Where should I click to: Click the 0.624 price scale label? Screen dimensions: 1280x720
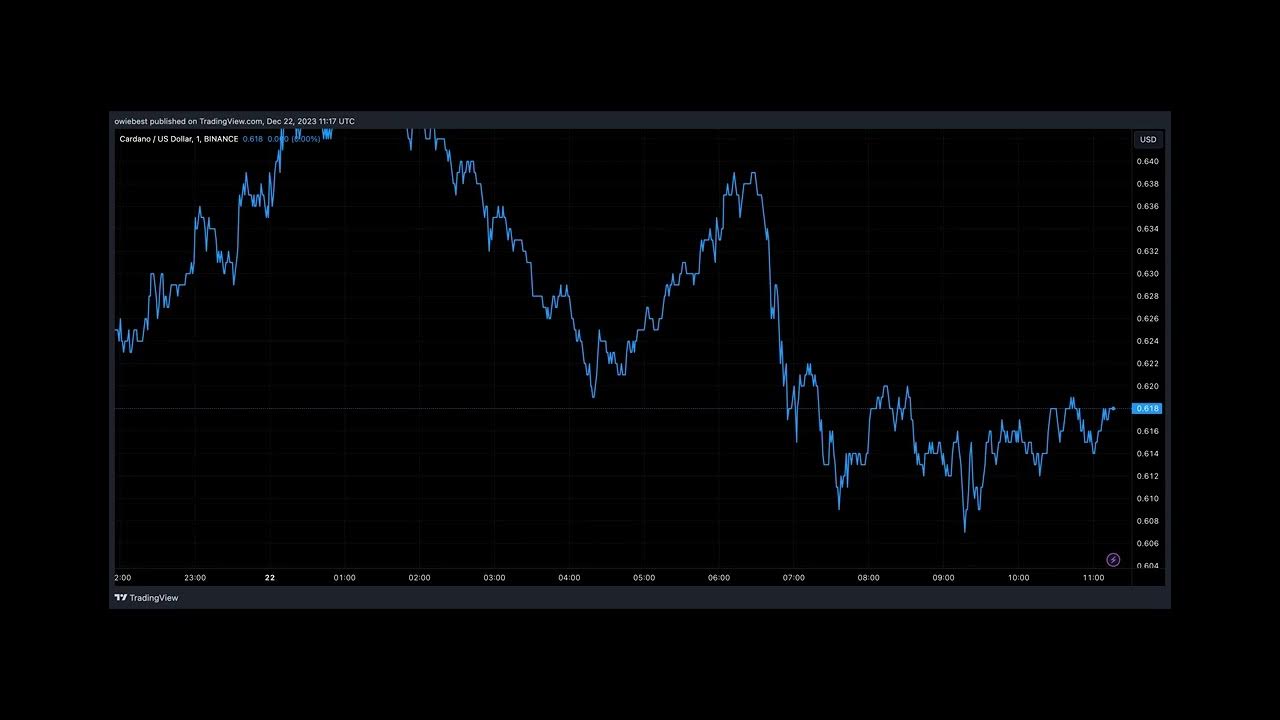tap(1147, 341)
